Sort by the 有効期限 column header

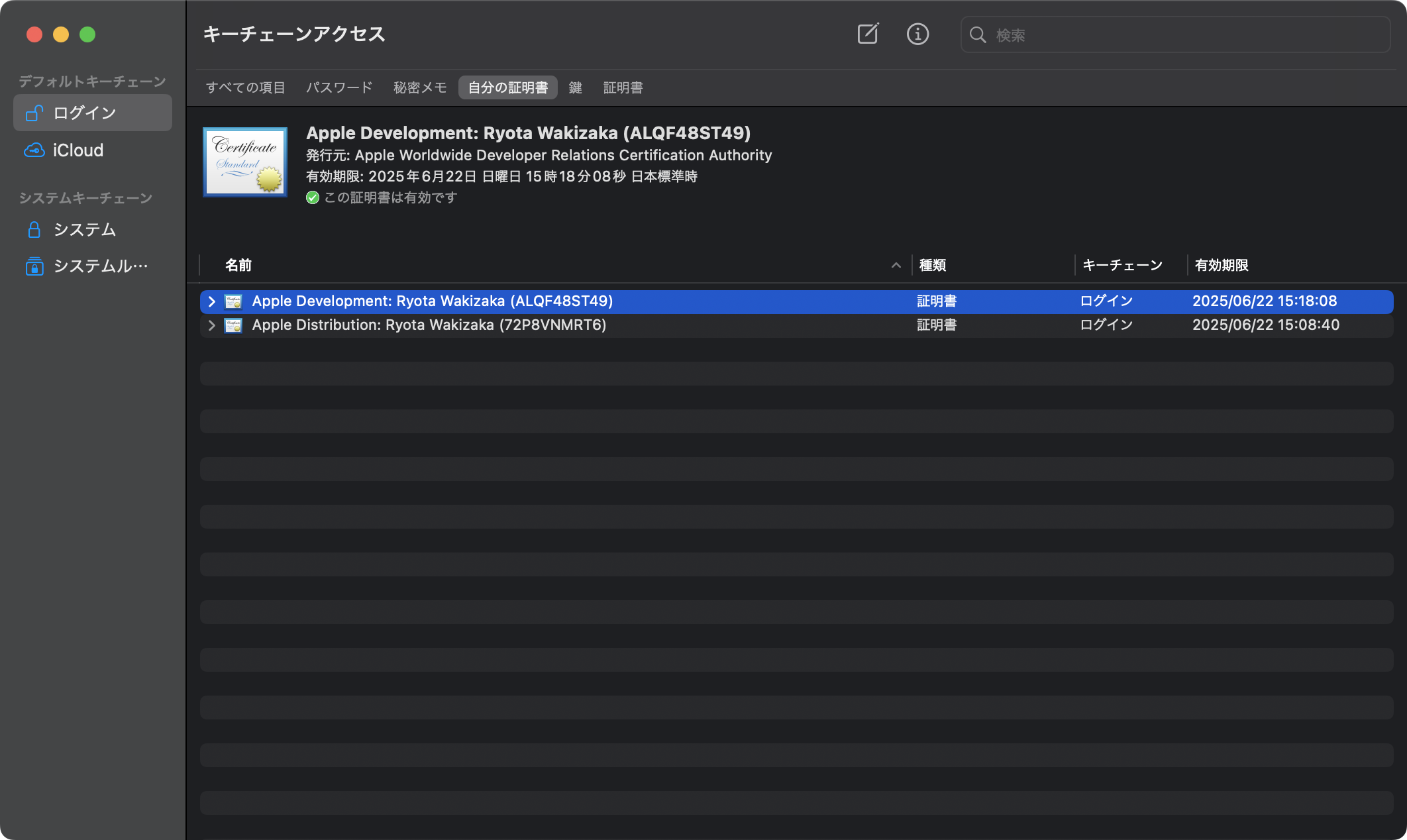pos(1222,265)
